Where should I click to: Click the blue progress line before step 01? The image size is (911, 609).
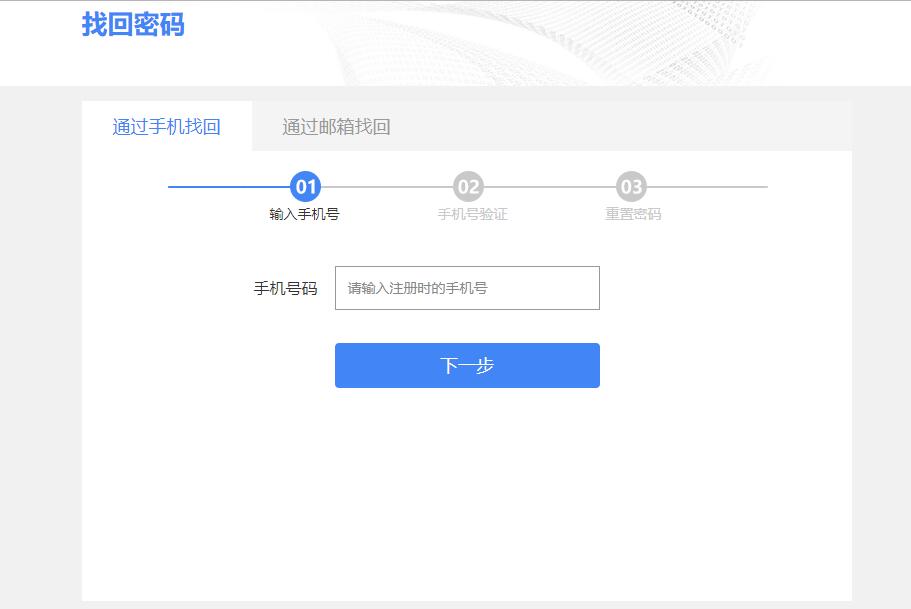pyautogui.click(x=230, y=186)
